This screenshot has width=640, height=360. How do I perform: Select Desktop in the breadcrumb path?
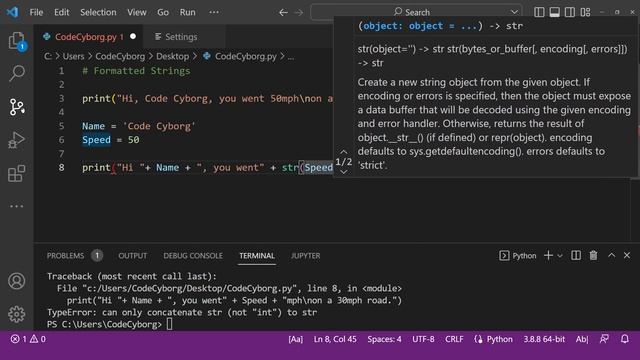coord(173,56)
